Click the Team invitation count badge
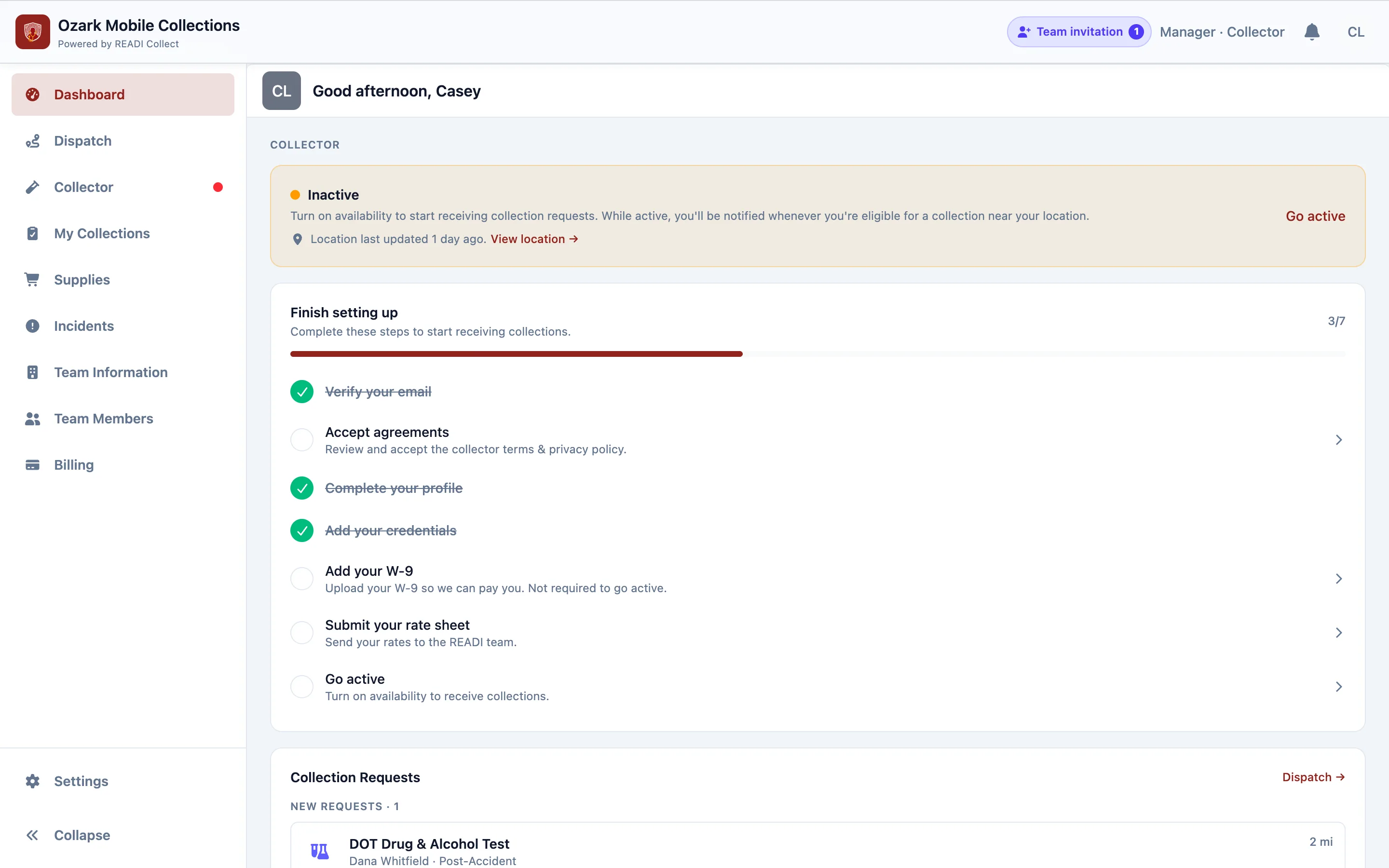 pos(1136,31)
